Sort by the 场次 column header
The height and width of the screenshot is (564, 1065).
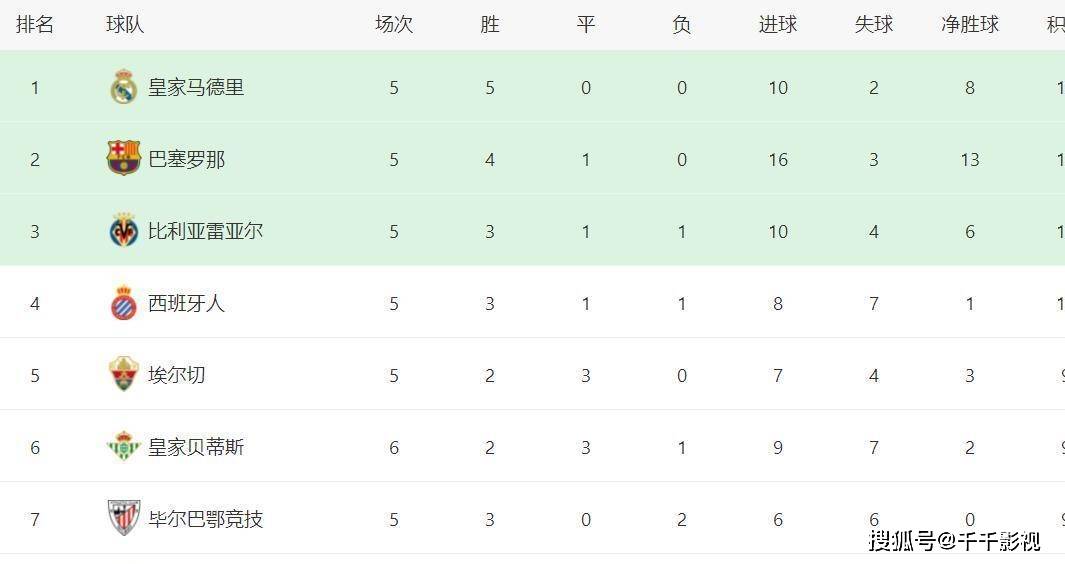[394, 24]
